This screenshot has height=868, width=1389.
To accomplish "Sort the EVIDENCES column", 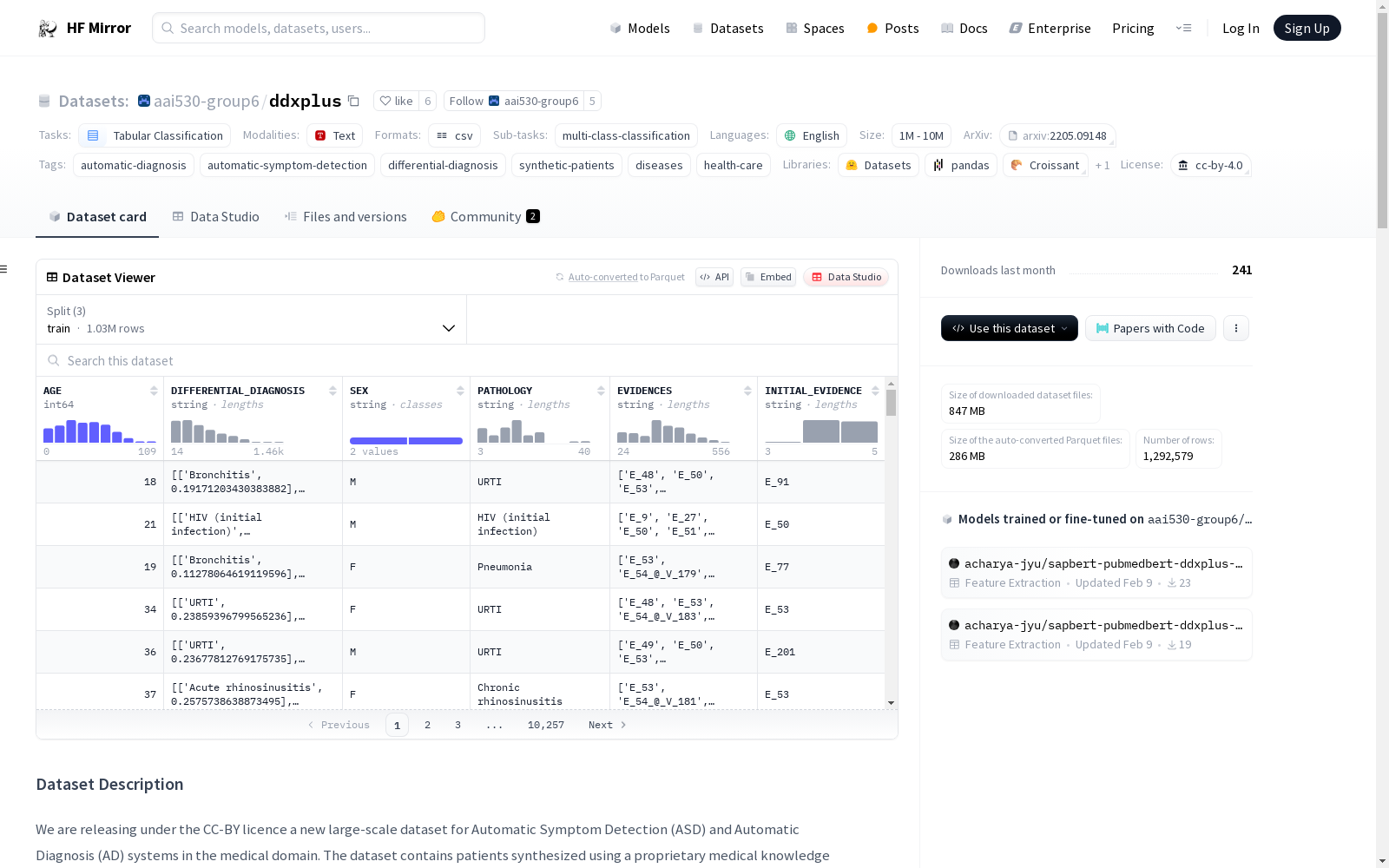I will pos(747,391).
